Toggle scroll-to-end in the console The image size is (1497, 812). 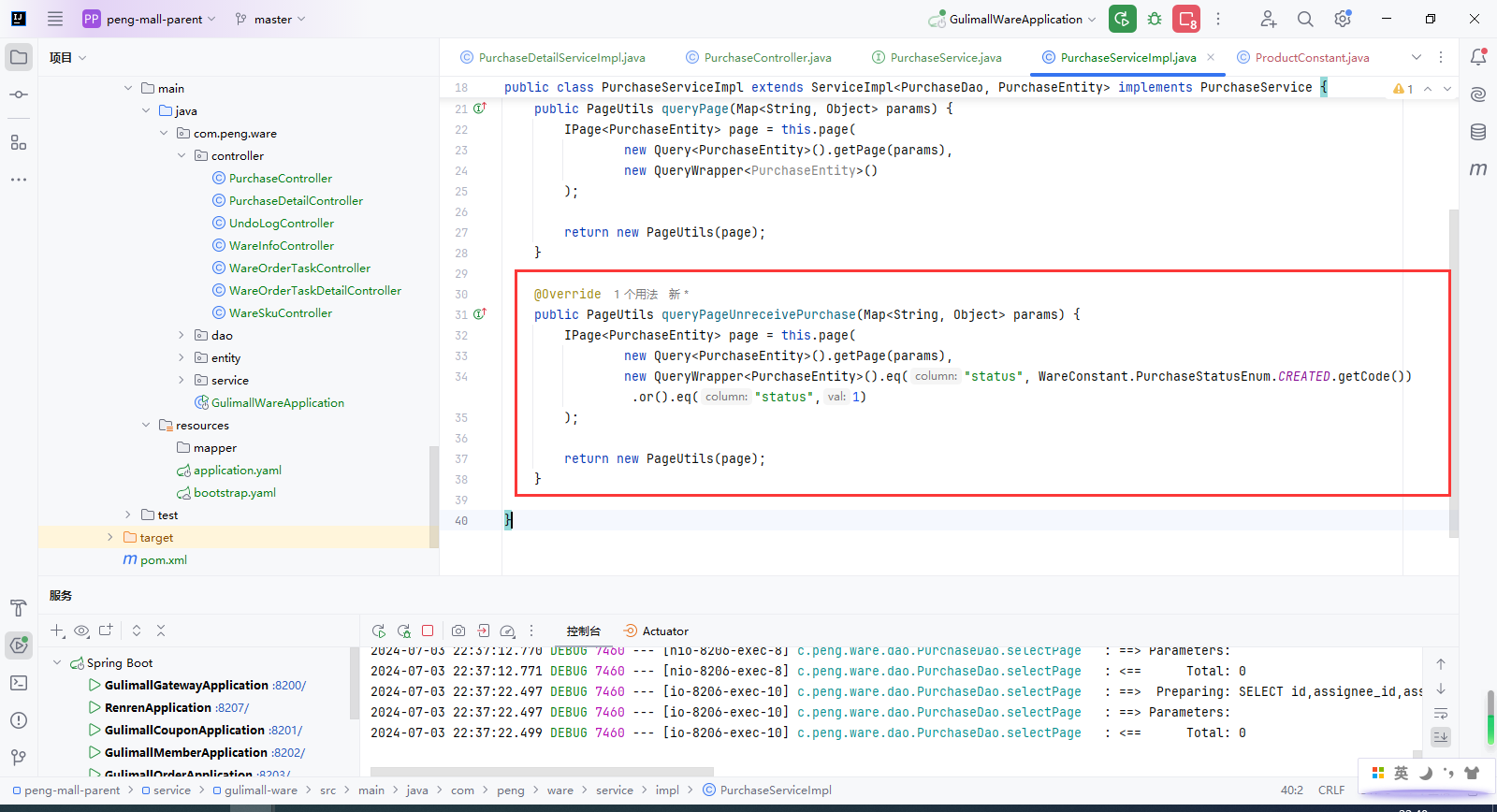coord(1441,736)
